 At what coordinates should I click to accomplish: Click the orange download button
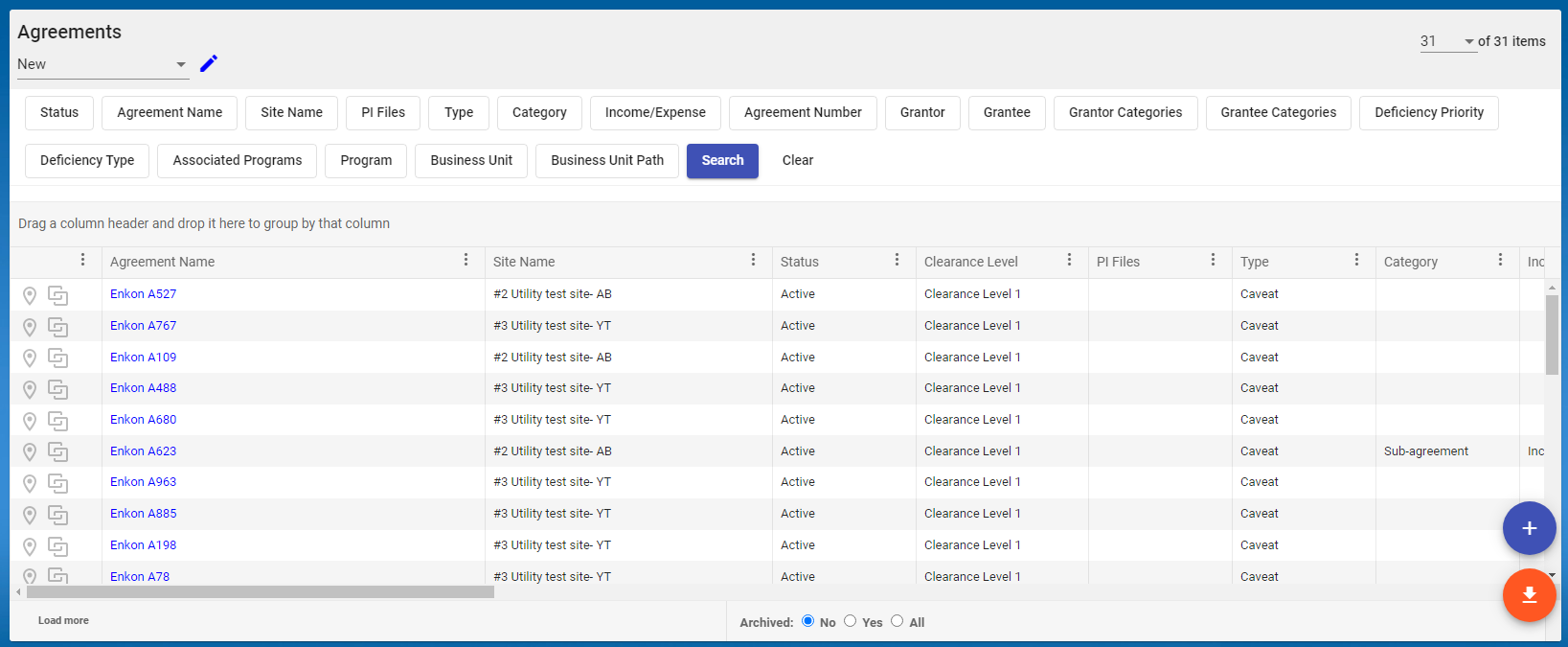[x=1529, y=595]
